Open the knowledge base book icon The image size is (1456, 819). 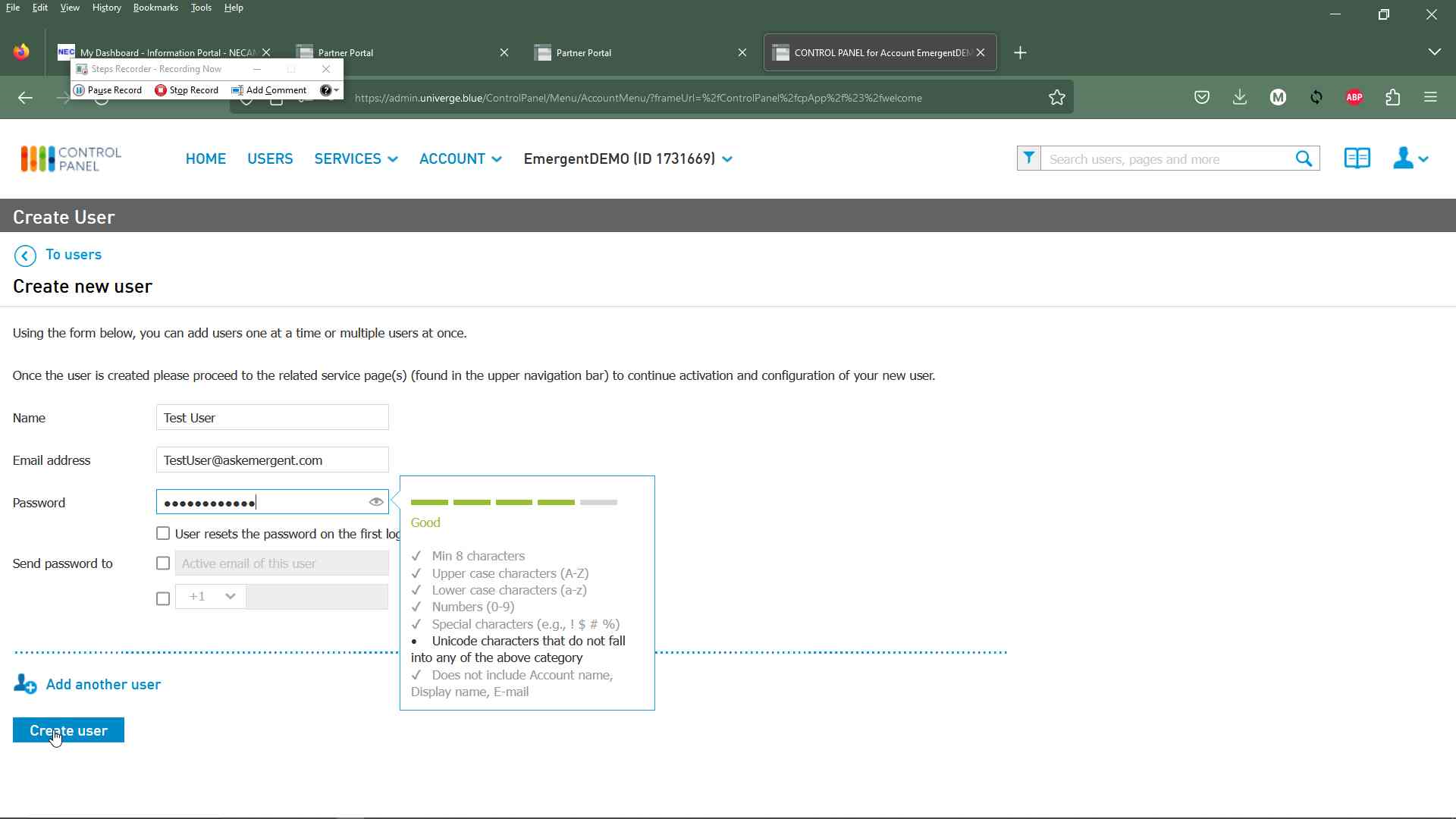pos(1357,158)
